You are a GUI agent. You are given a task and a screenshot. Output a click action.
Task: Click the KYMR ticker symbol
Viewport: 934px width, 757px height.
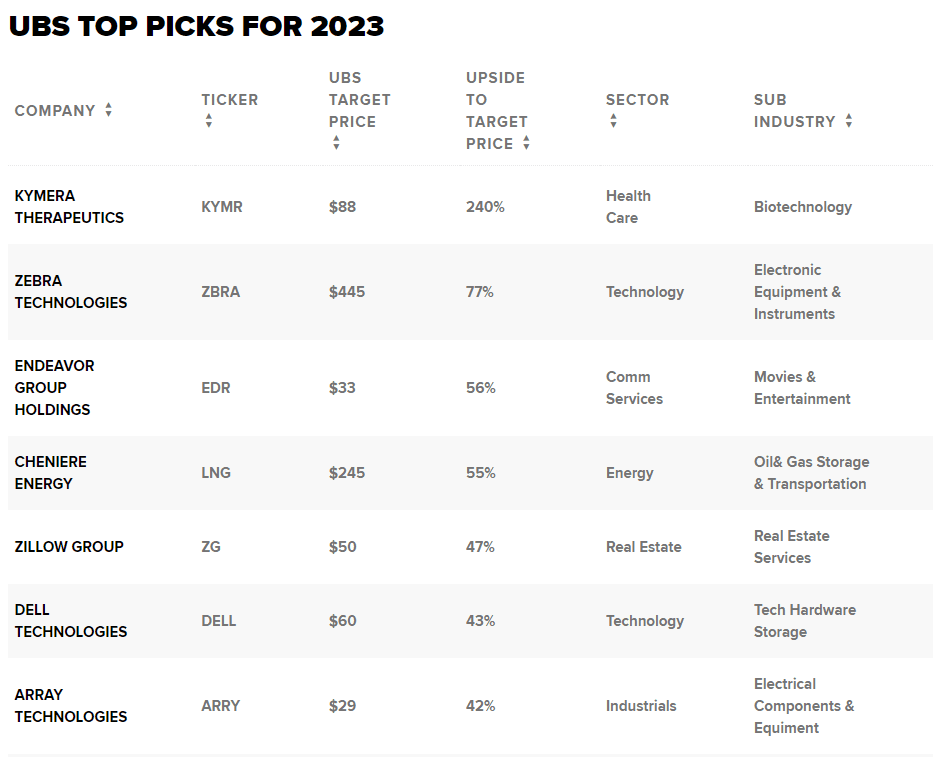222,207
